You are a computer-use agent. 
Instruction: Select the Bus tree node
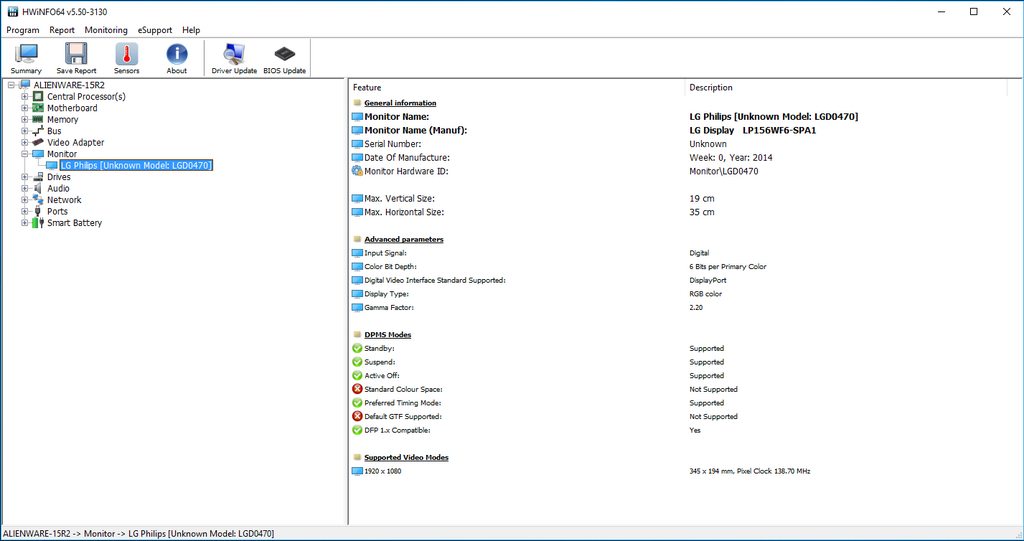tap(54, 131)
